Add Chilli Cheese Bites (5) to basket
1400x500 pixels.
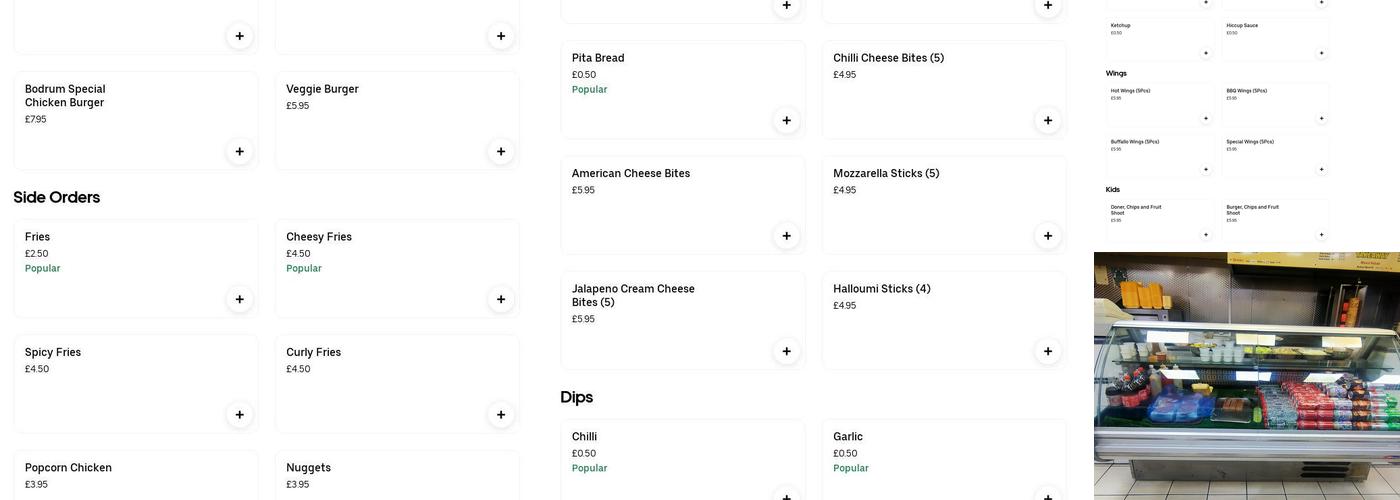pyautogui.click(x=1048, y=121)
